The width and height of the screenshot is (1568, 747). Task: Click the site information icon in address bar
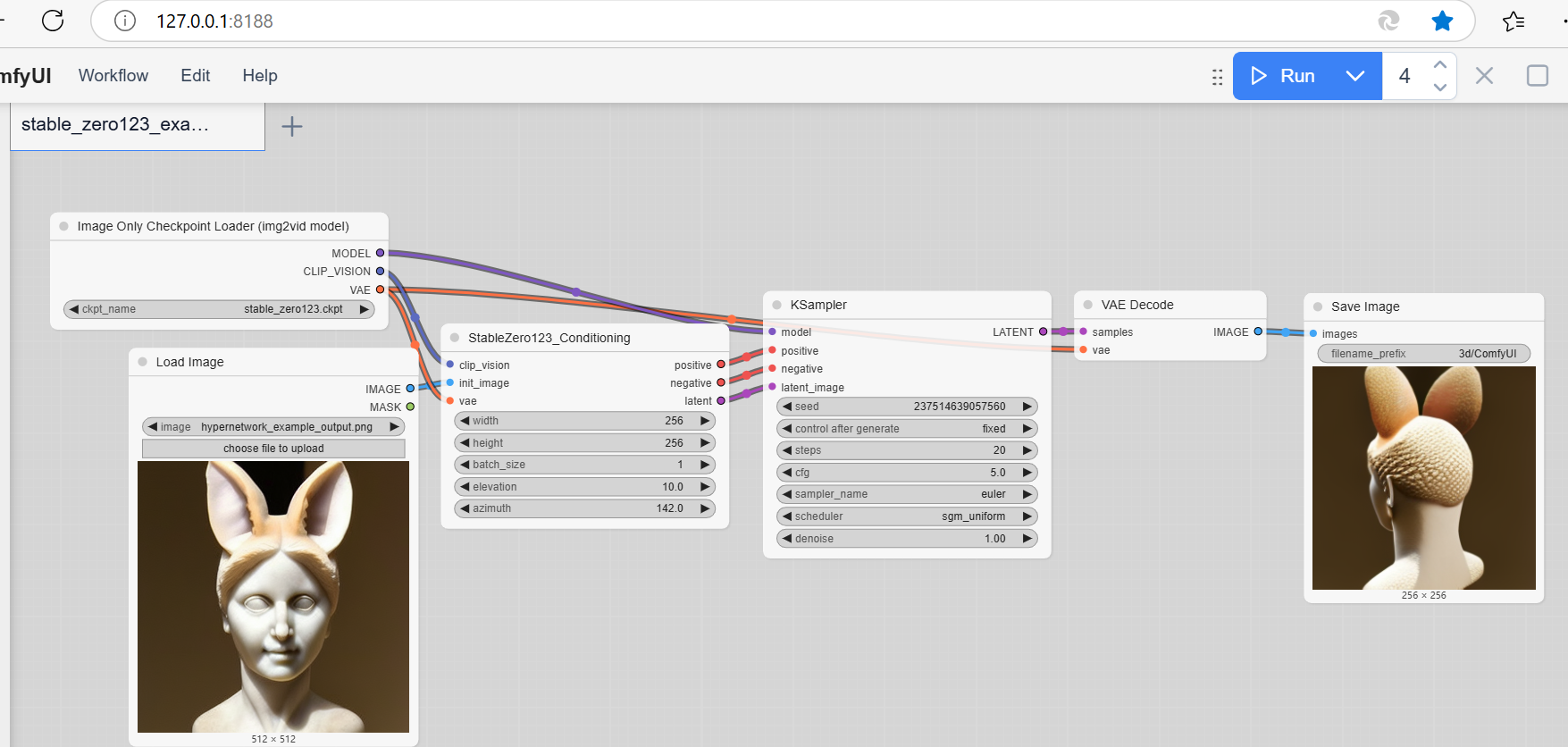point(125,21)
